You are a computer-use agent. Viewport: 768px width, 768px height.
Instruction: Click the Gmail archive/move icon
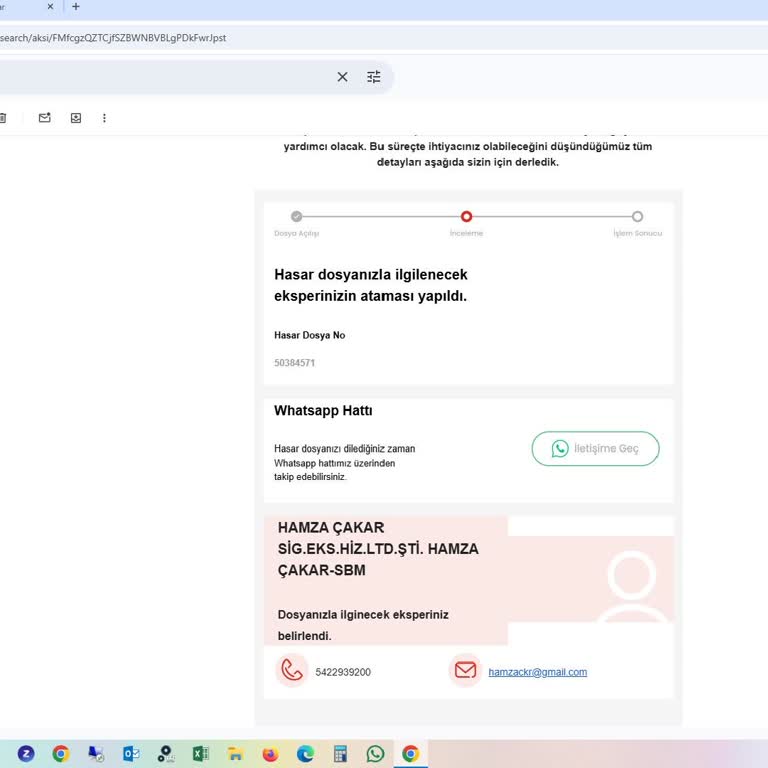(x=76, y=118)
